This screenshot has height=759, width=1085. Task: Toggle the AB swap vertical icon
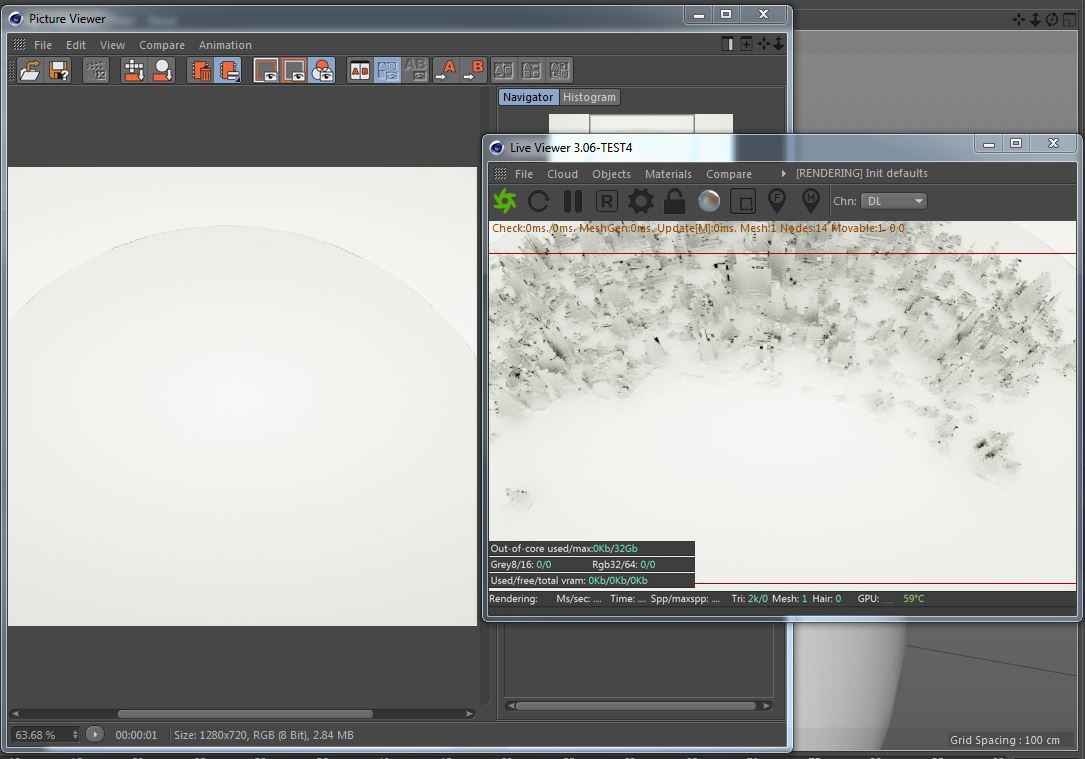(388, 70)
